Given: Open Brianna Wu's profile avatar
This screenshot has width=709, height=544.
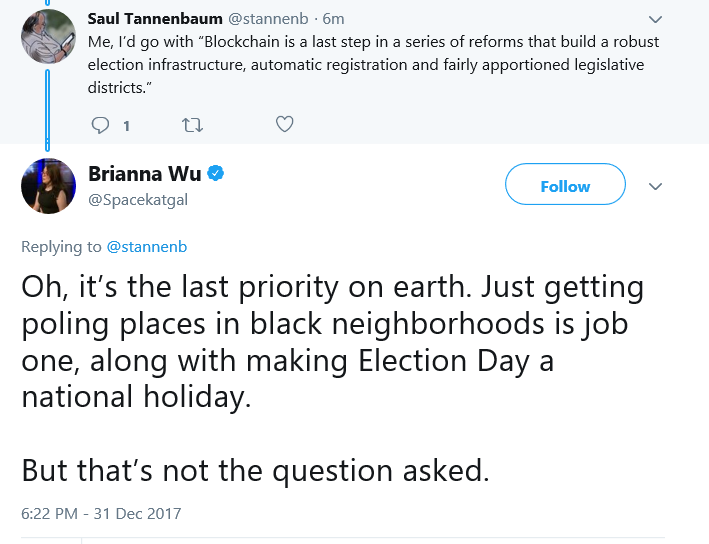Looking at the screenshot, I should coord(48,186).
